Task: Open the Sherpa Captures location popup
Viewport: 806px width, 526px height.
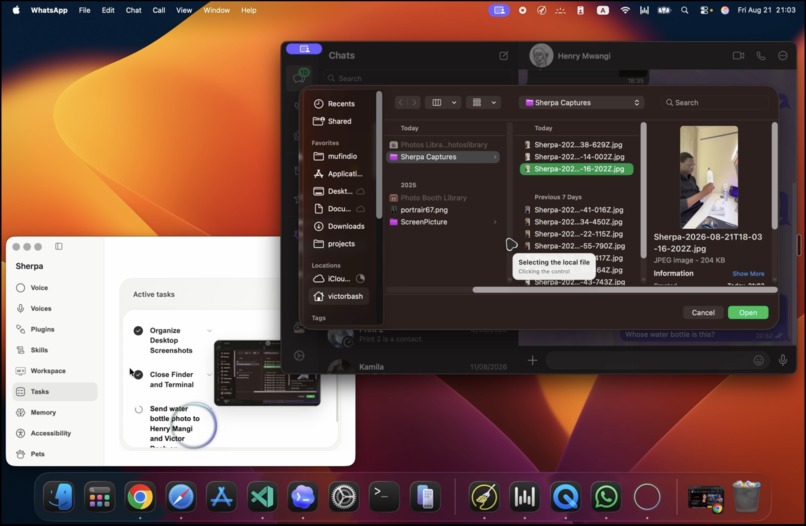Action: (581, 102)
